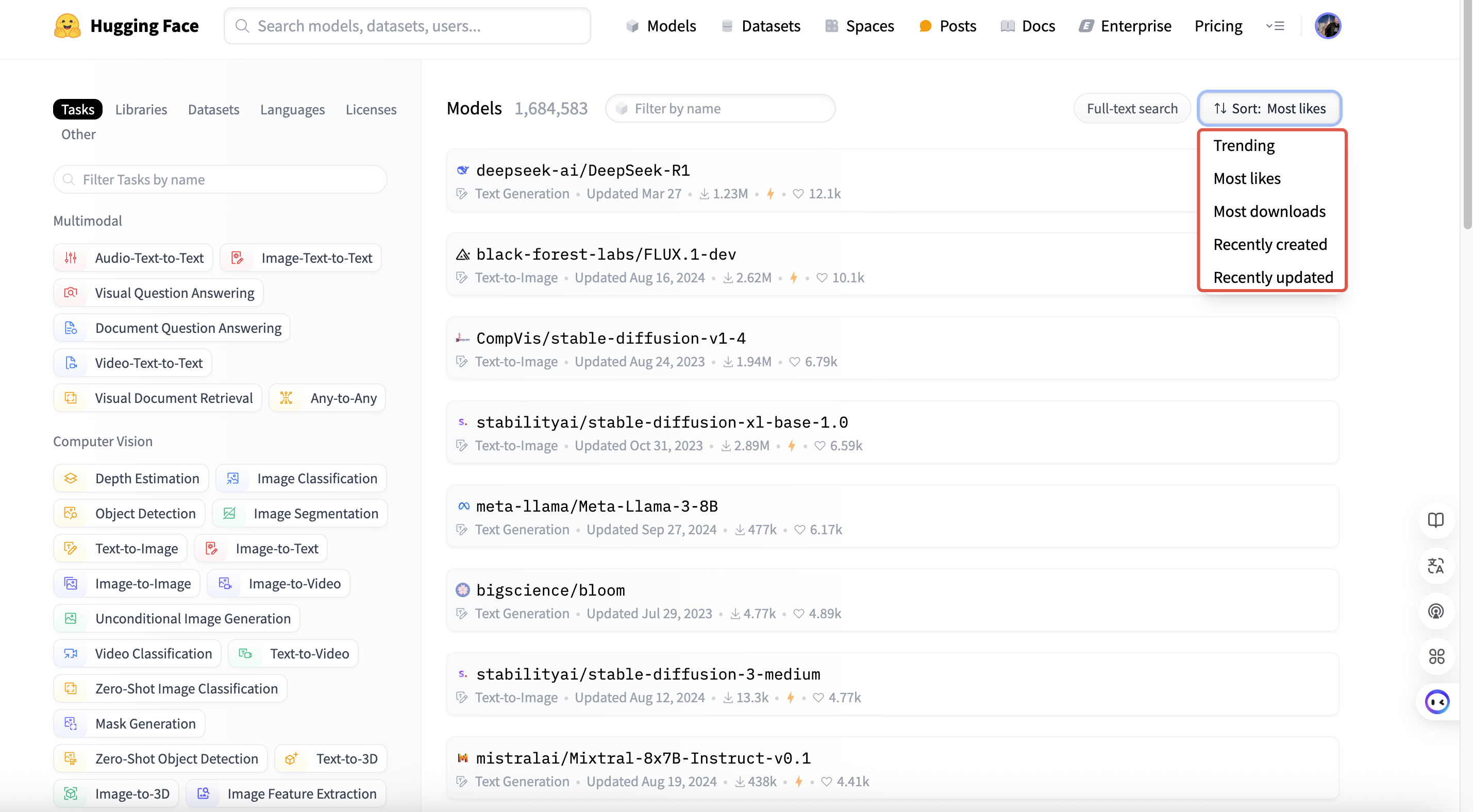Image resolution: width=1473 pixels, height=812 pixels.
Task: Focus the Filter by name field
Action: point(720,109)
